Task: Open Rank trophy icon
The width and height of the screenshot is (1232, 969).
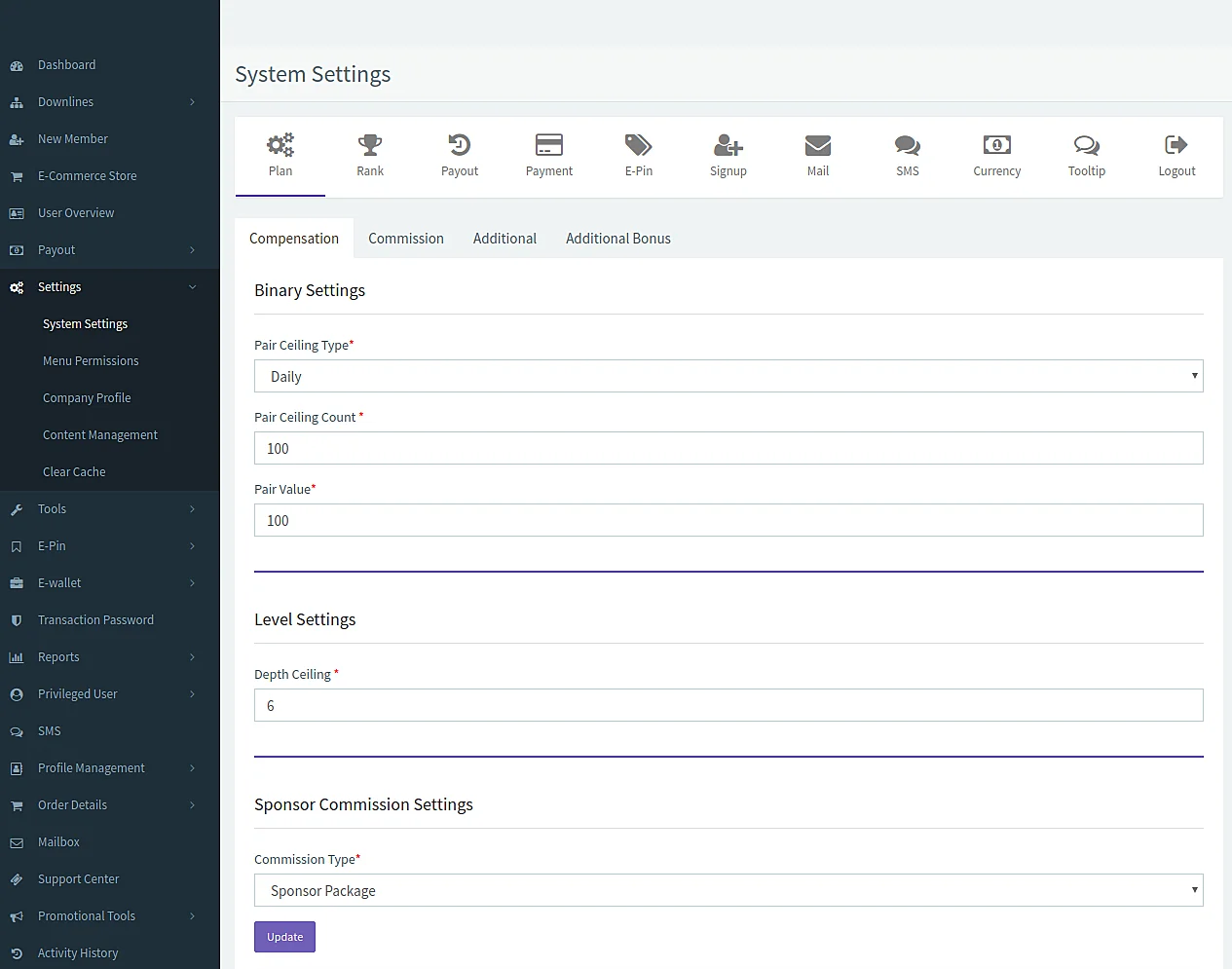Action: [370, 145]
